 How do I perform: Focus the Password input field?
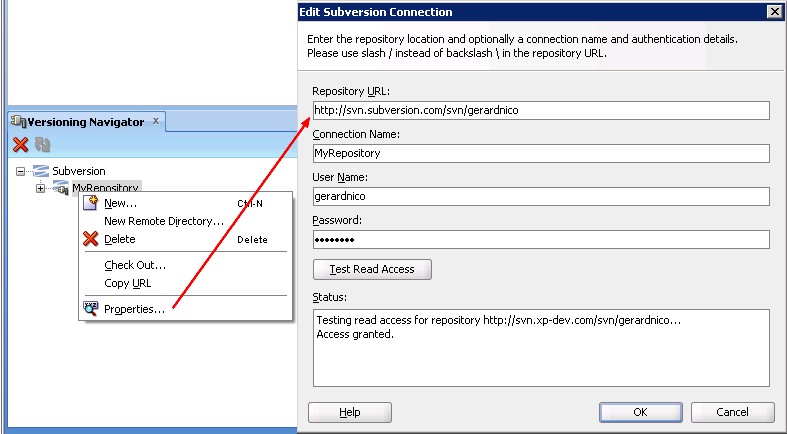tap(540, 240)
